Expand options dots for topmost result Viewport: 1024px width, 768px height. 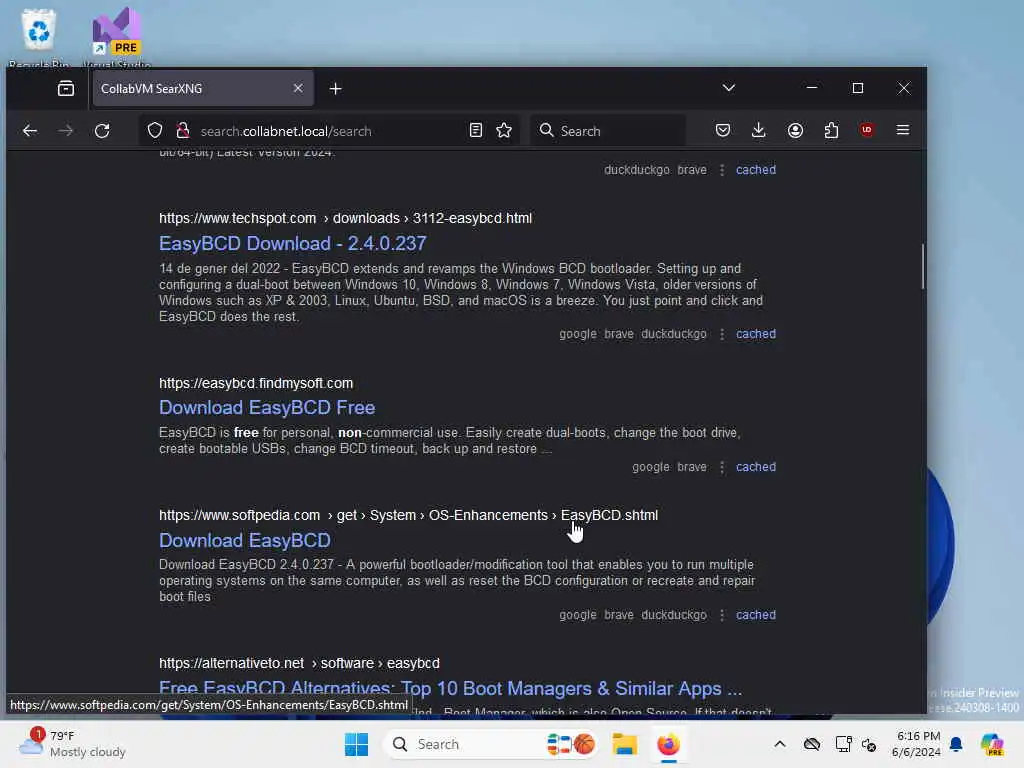722,170
